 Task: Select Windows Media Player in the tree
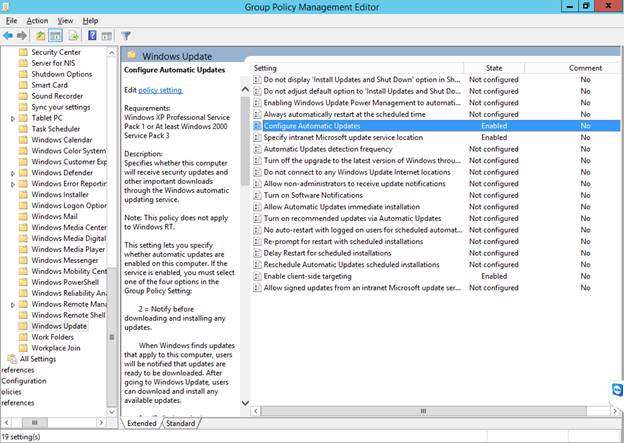pos(68,249)
